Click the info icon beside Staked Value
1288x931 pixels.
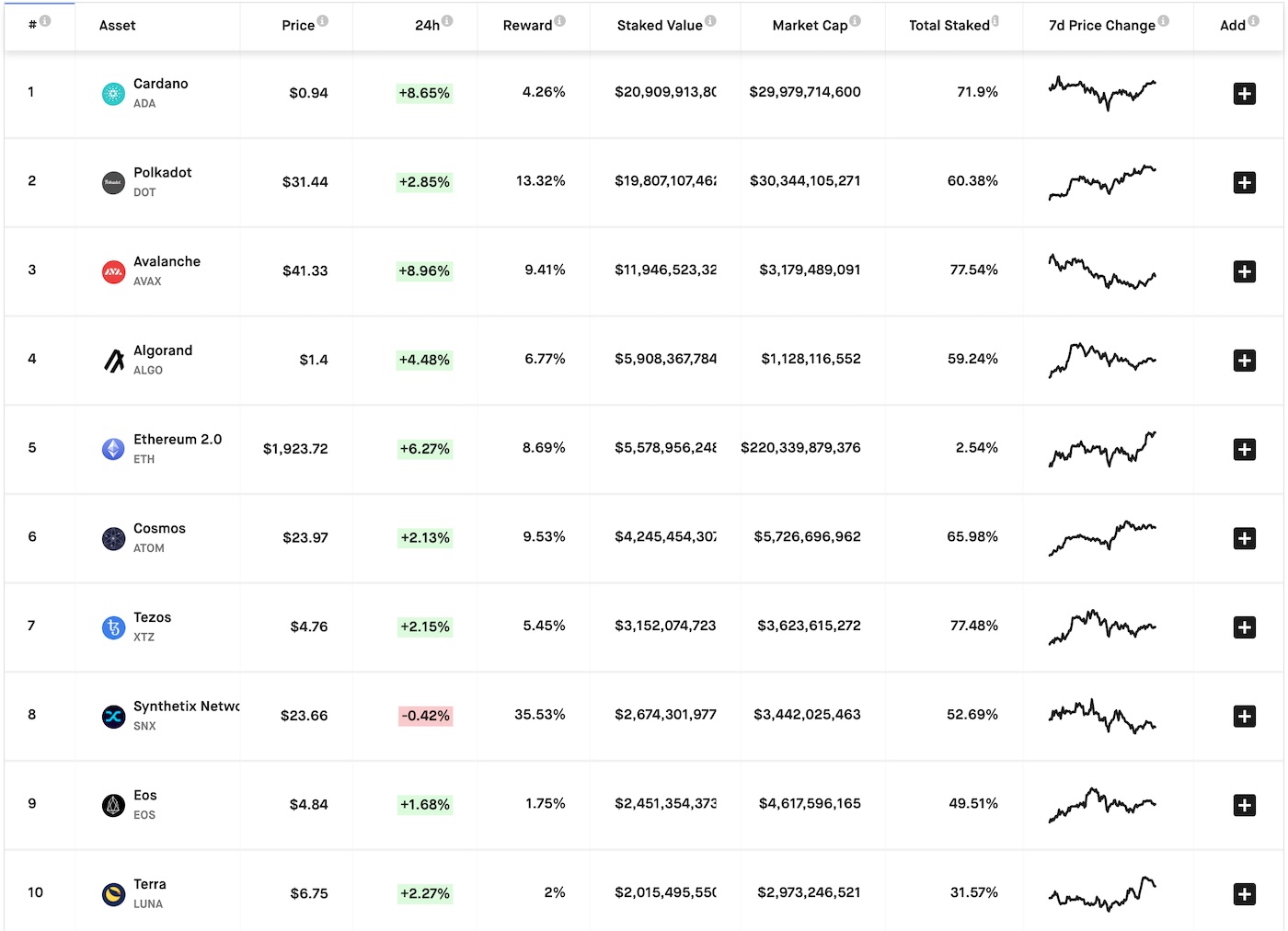point(710,21)
